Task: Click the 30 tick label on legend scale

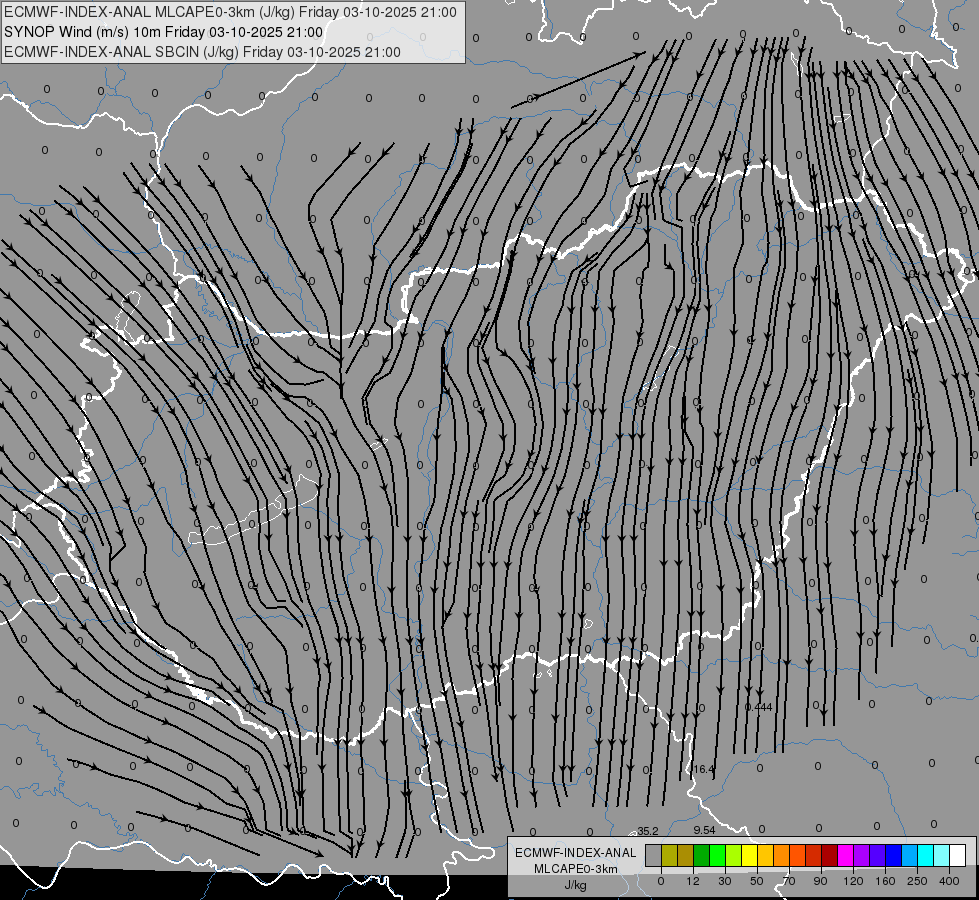Action: [x=725, y=881]
